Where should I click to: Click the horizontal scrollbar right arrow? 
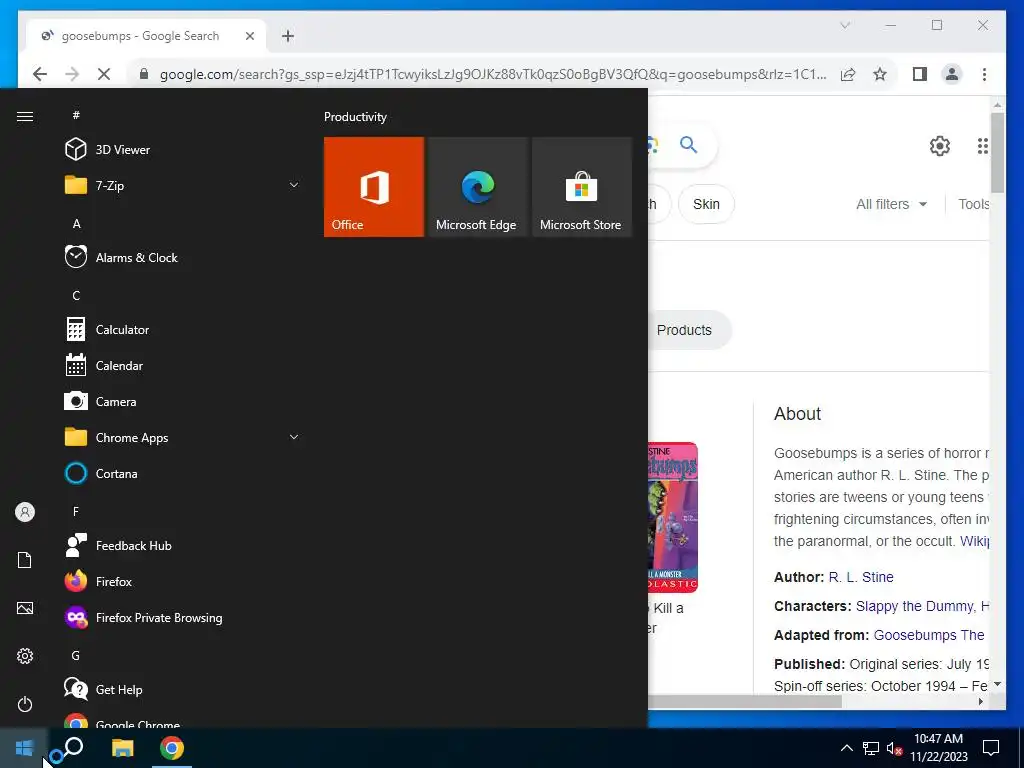click(981, 701)
